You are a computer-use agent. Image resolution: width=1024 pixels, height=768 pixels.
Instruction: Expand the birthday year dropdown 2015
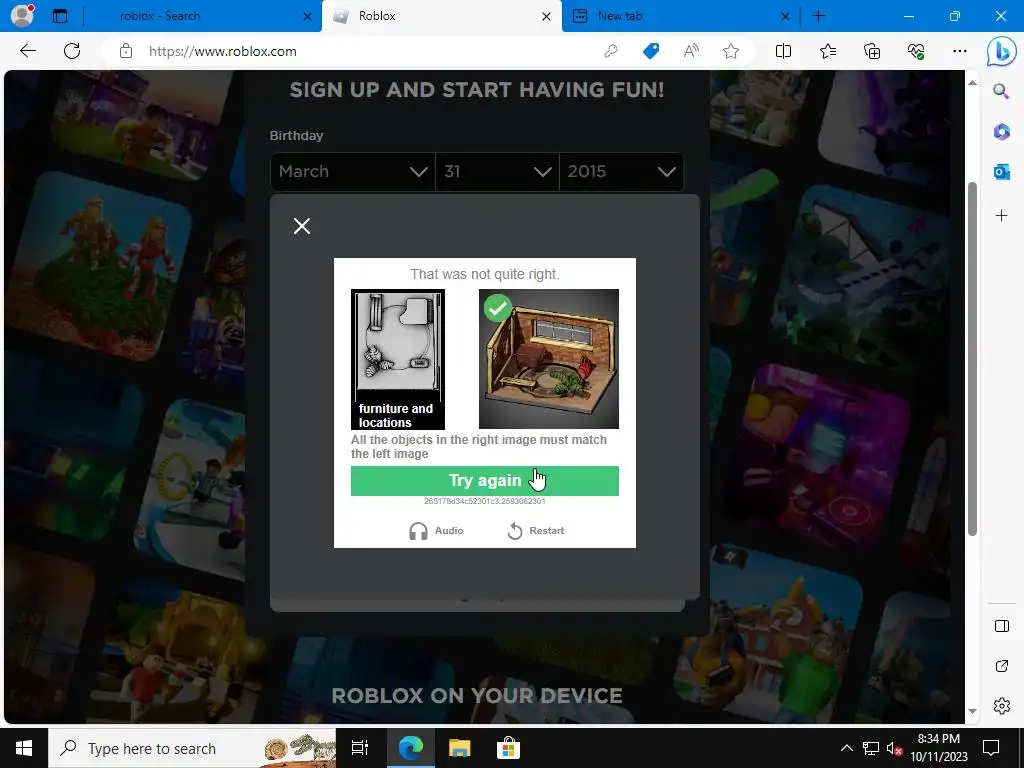coord(621,172)
